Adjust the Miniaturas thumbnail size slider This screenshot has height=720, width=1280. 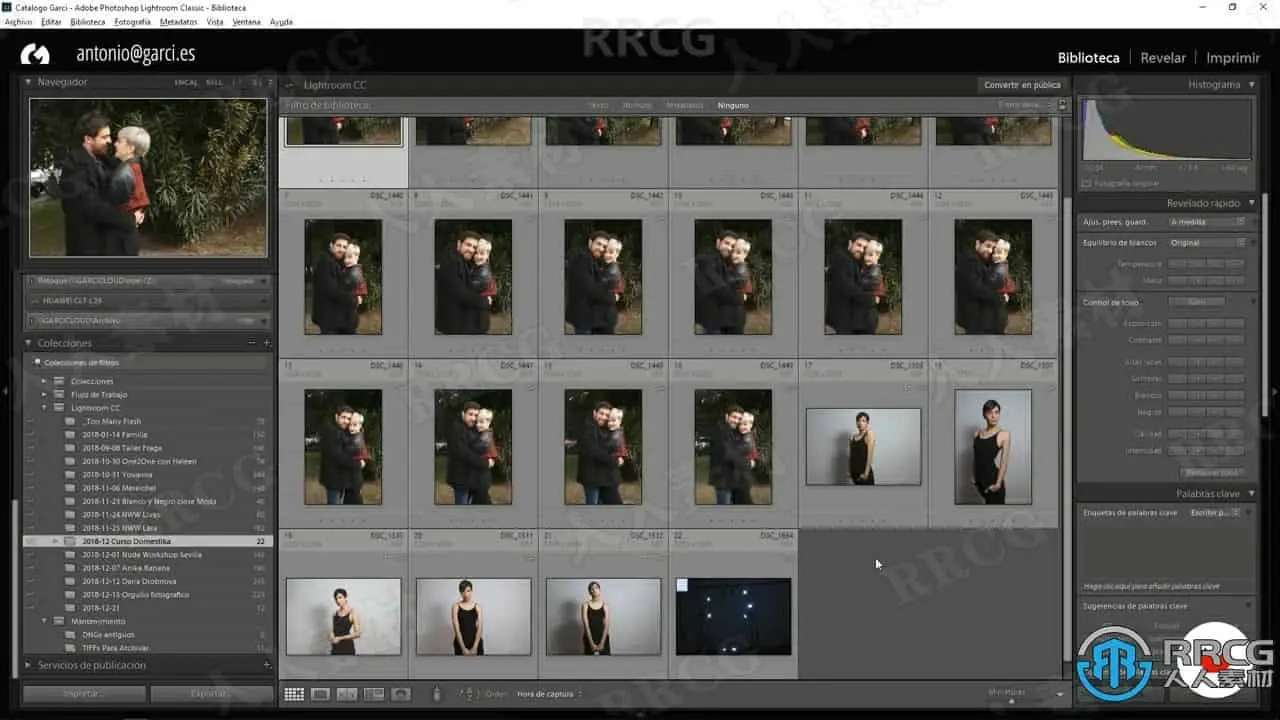1012,699
